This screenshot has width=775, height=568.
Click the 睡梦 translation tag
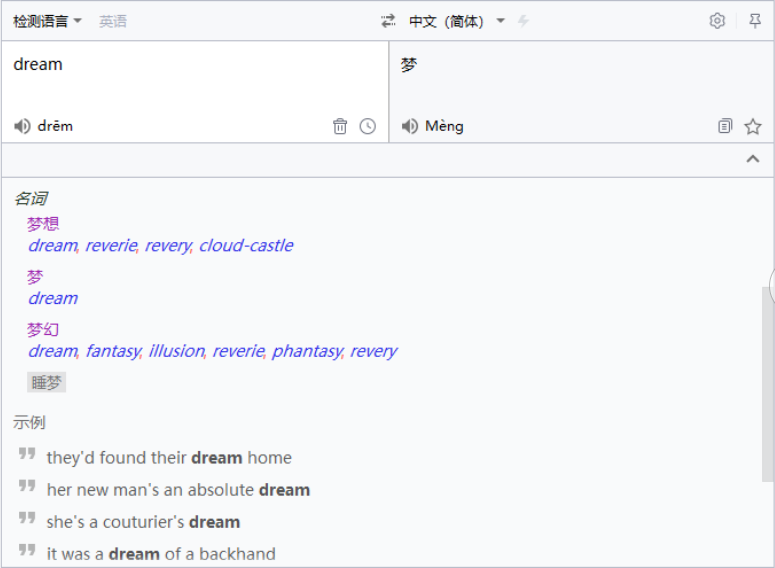pos(46,382)
